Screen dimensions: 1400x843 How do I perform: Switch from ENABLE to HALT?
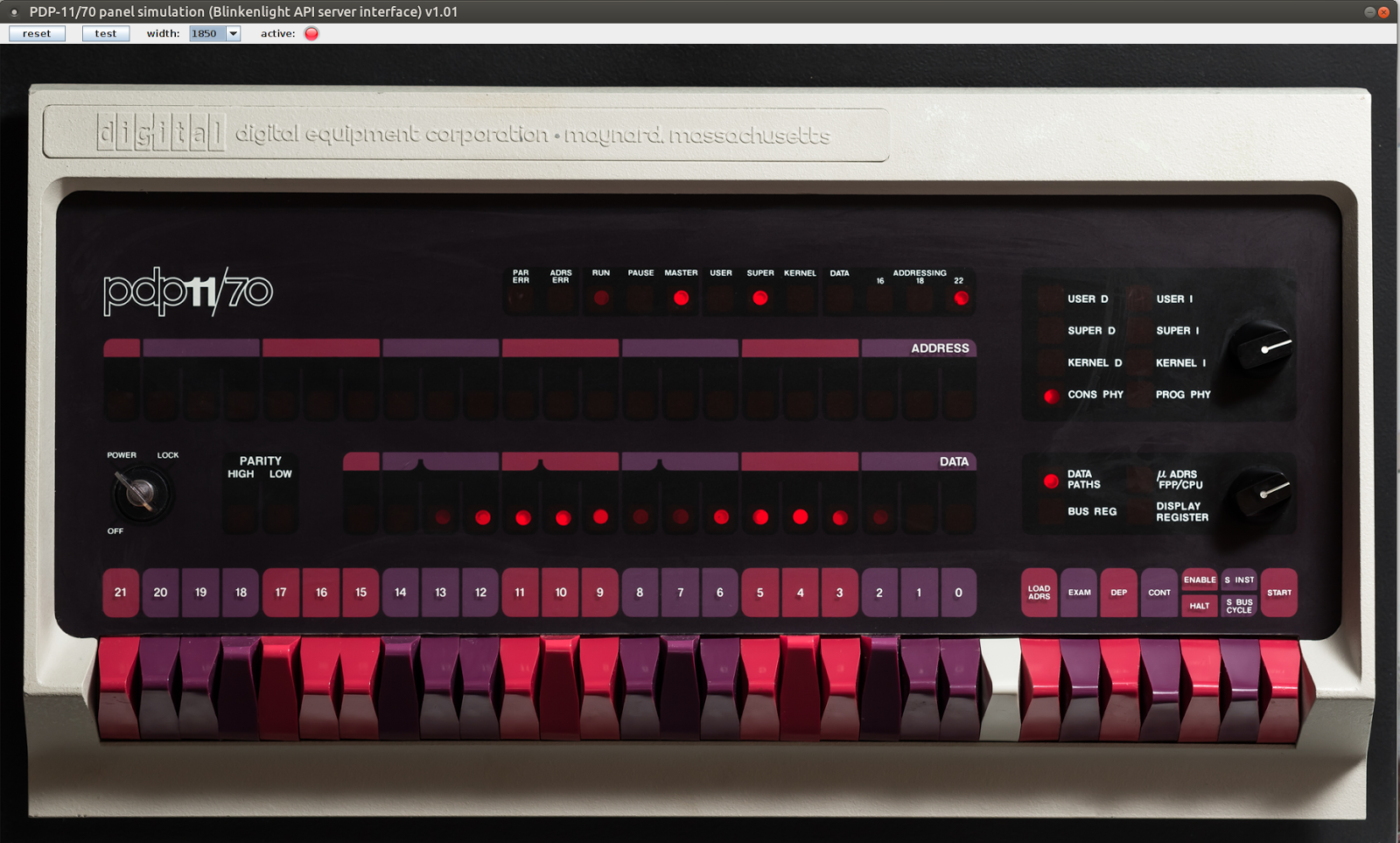[x=1200, y=605]
